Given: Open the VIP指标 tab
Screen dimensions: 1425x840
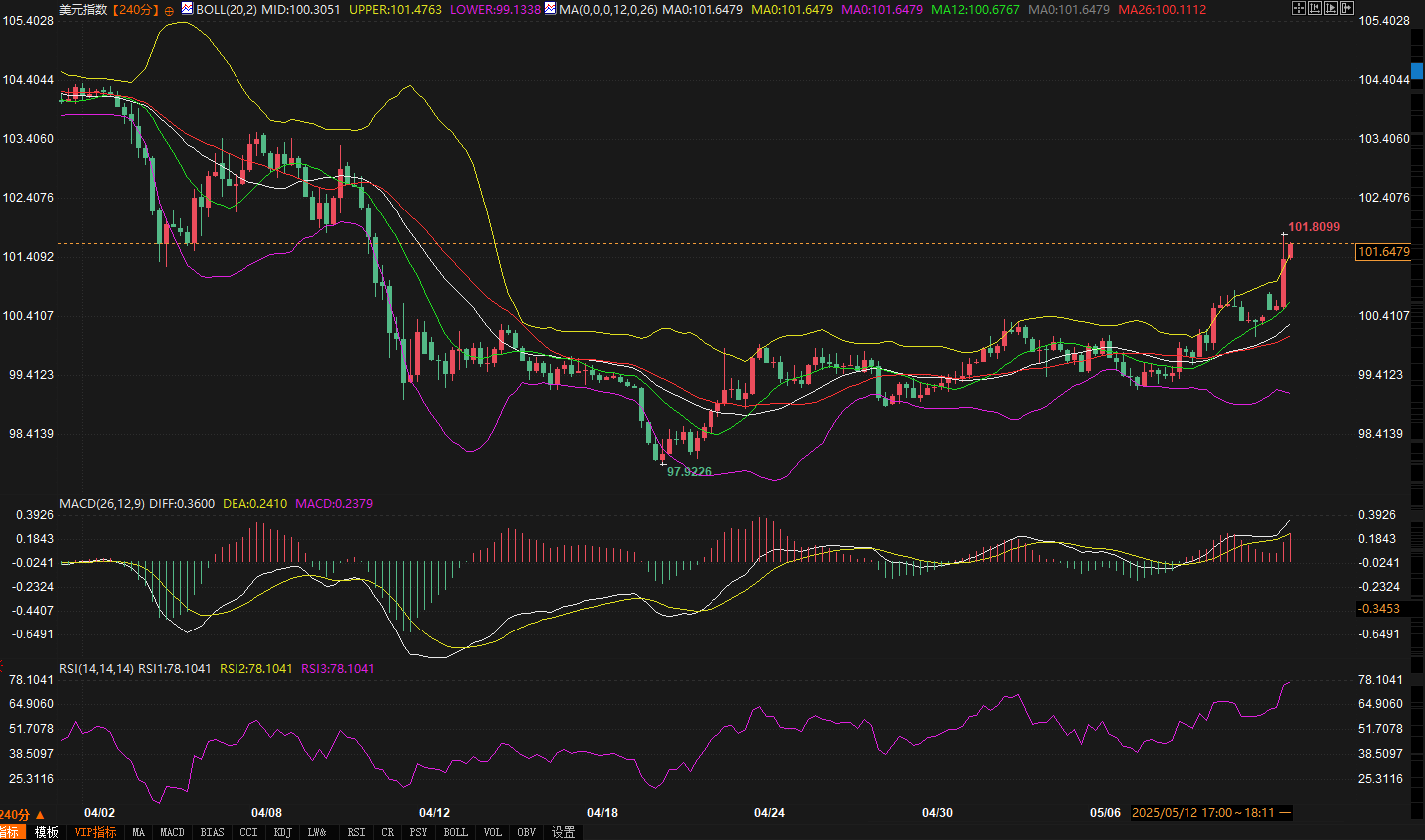Looking at the screenshot, I should tap(95, 832).
